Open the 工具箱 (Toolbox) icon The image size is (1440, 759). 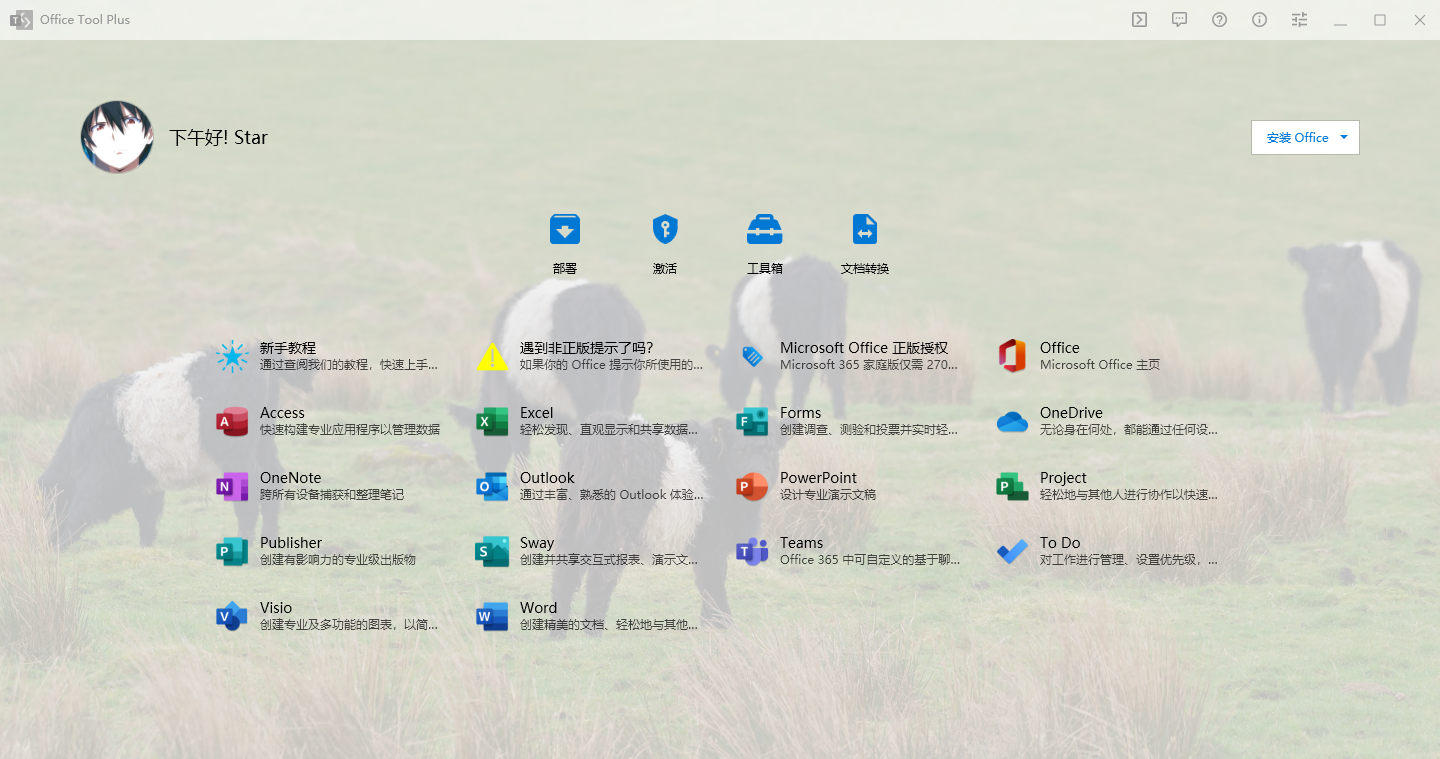click(765, 230)
